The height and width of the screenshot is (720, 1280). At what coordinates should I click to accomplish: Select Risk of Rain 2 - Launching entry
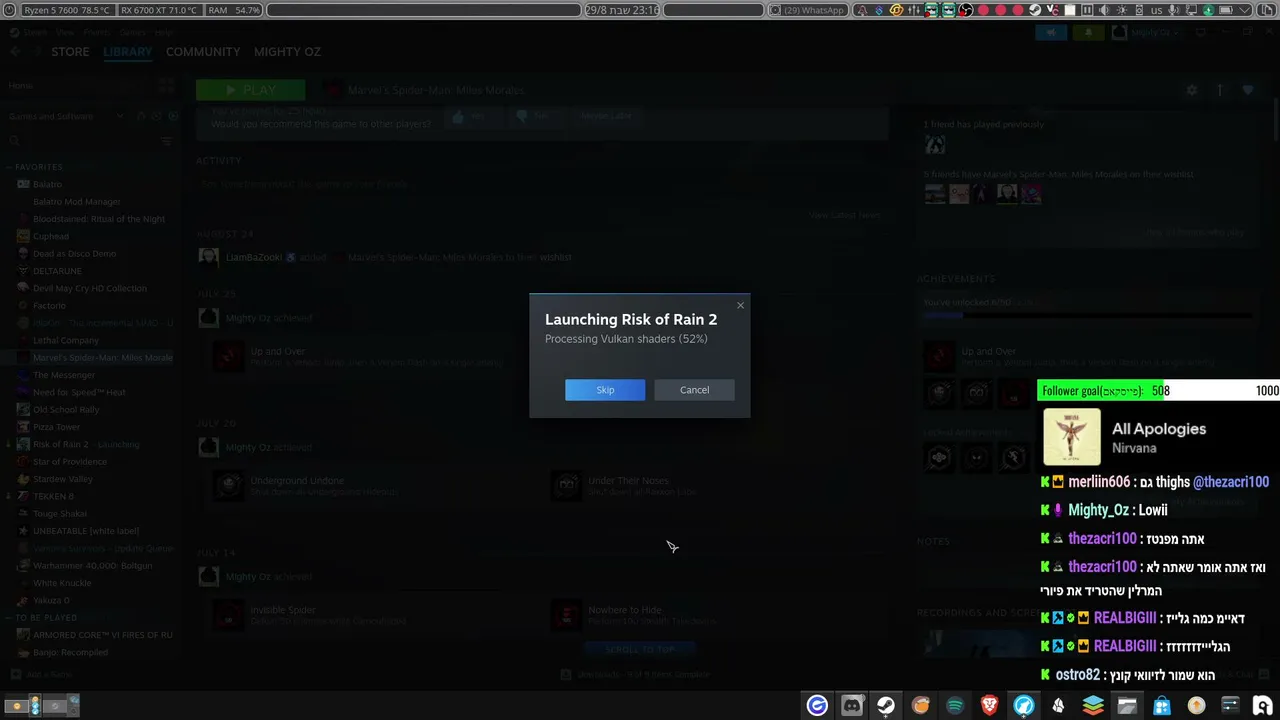pyautogui.click(x=86, y=444)
